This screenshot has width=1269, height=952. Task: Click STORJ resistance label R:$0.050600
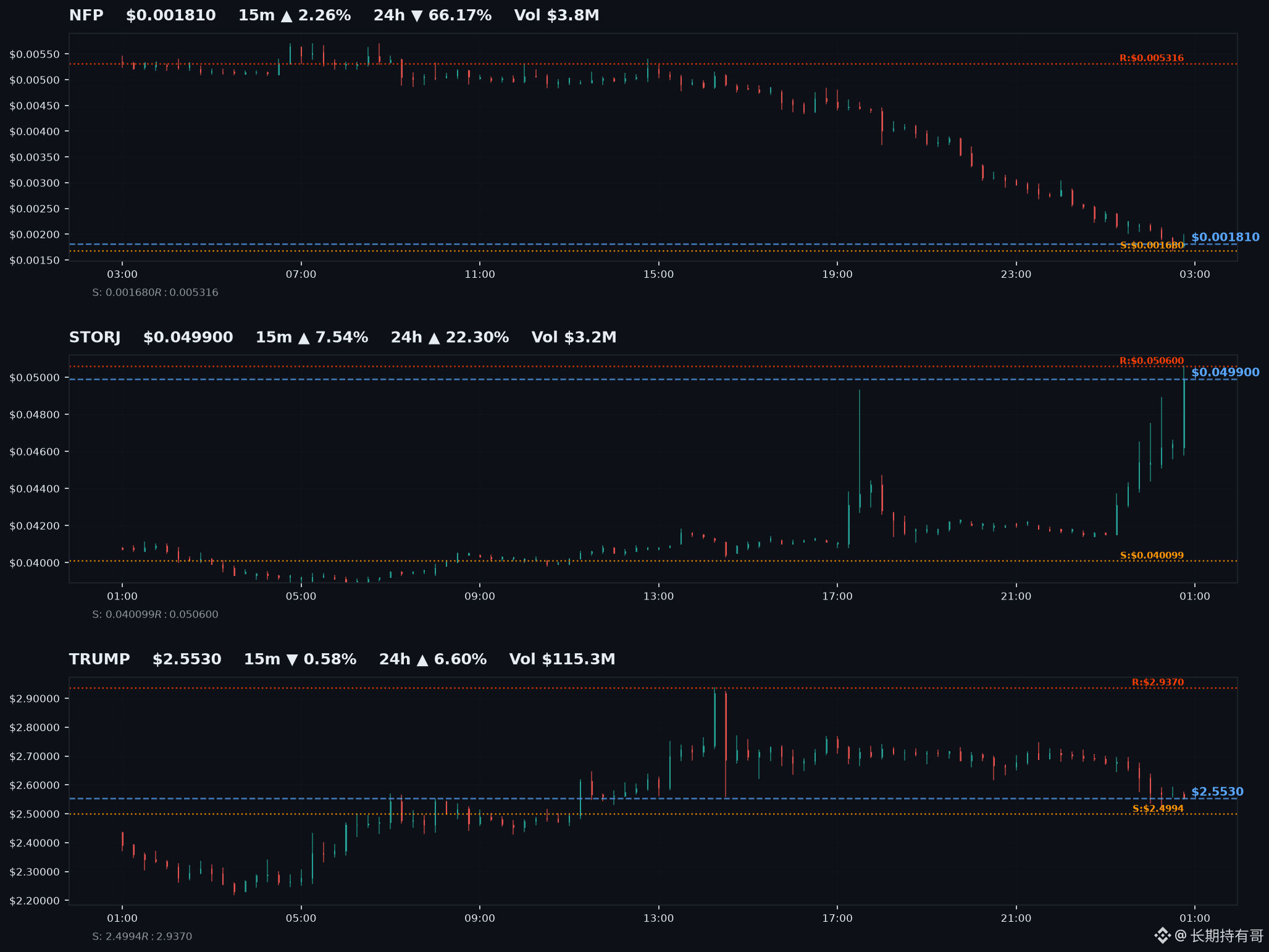(x=1152, y=361)
